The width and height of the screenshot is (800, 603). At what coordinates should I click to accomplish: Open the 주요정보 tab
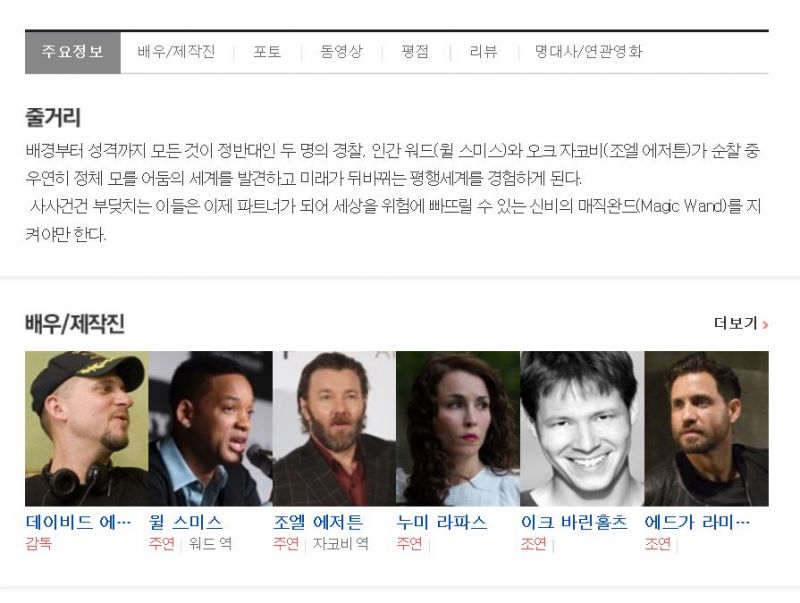pos(72,52)
